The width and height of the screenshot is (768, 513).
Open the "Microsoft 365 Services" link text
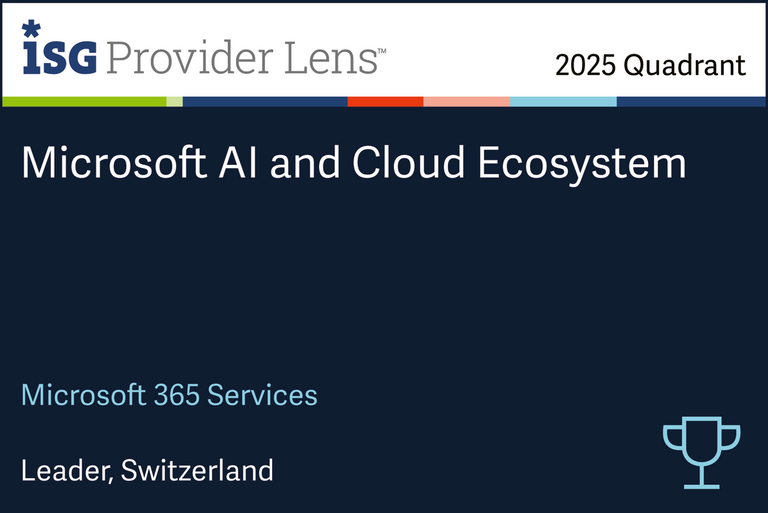[169, 395]
